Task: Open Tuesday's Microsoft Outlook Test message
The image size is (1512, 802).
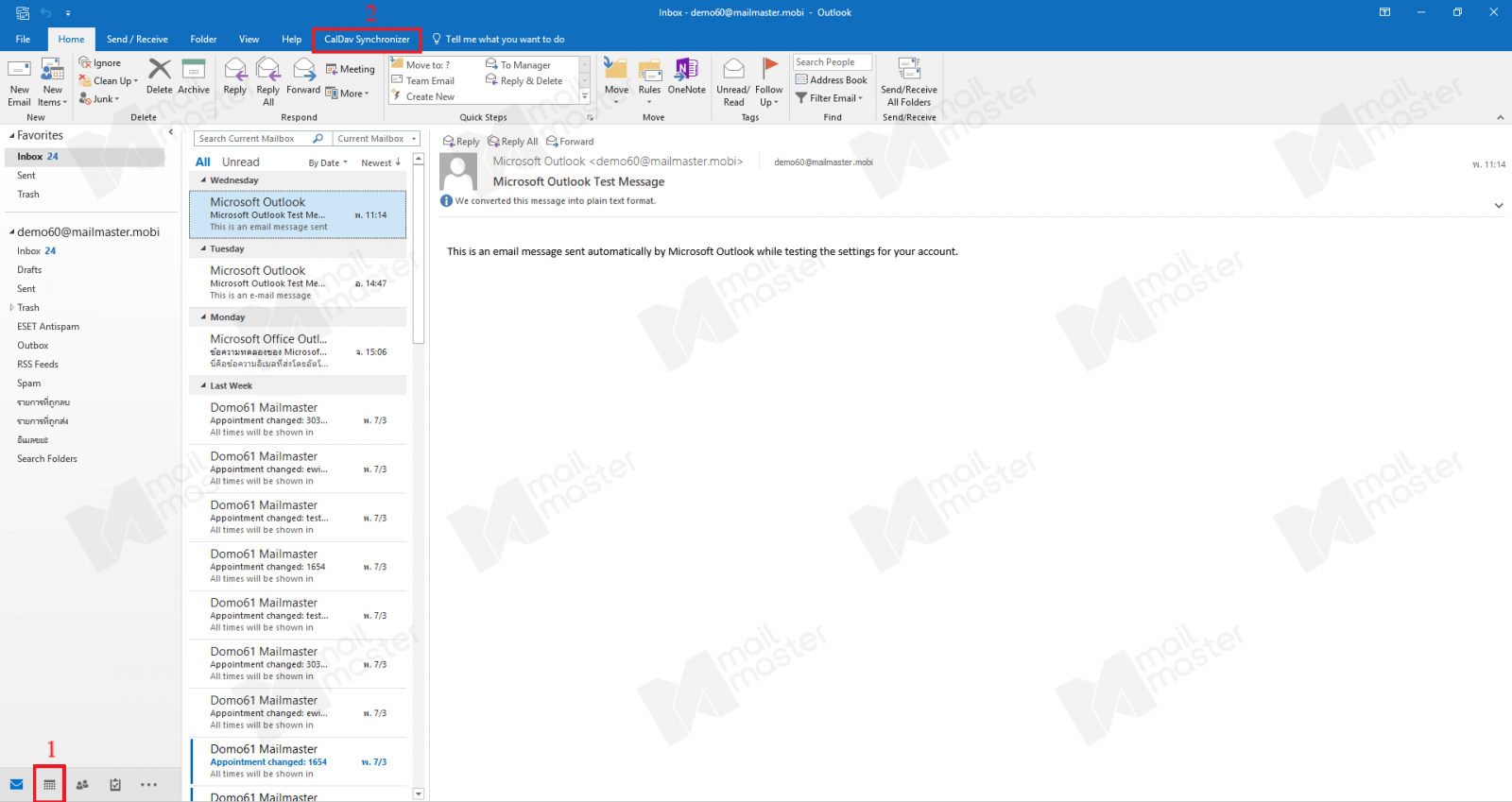Action: point(298,282)
